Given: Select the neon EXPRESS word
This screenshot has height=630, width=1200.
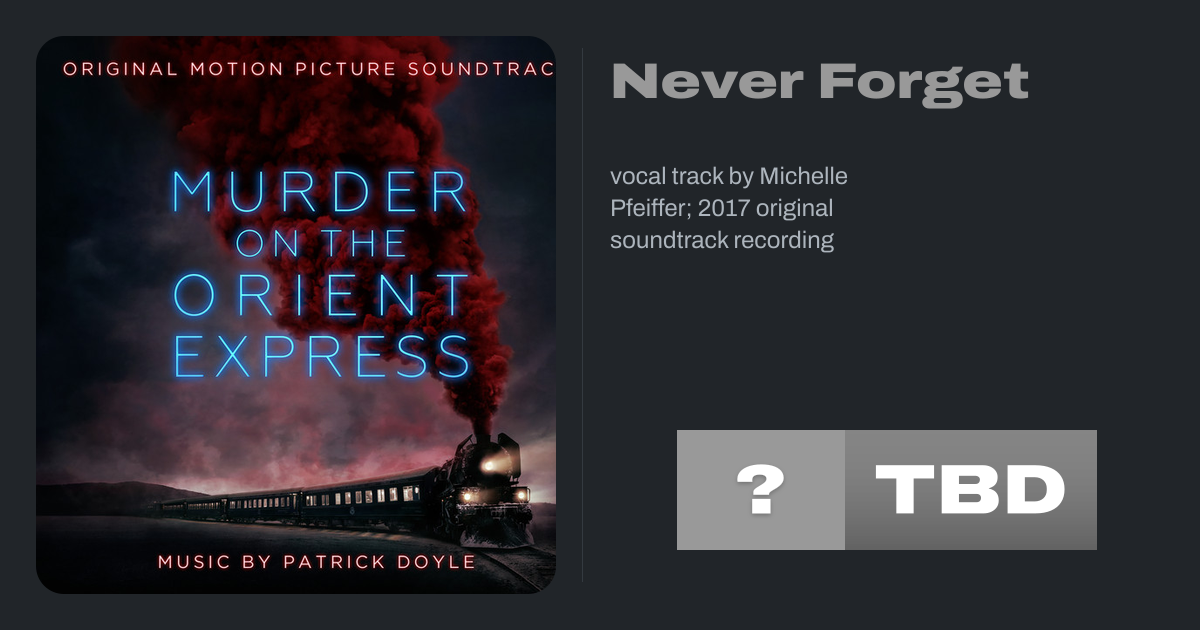Looking at the screenshot, I should pyautogui.click(x=321, y=356).
